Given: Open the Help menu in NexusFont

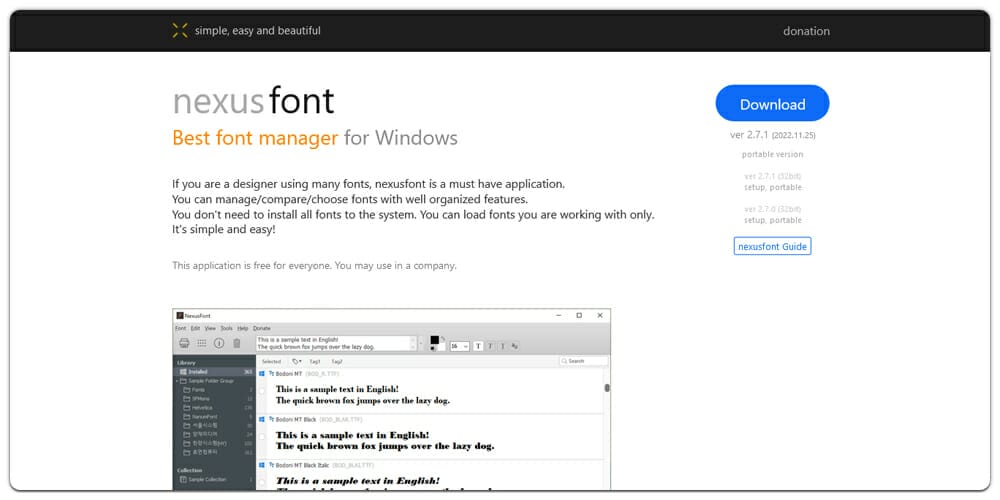Looking at the screenshot, I should (x=242, y=328).
